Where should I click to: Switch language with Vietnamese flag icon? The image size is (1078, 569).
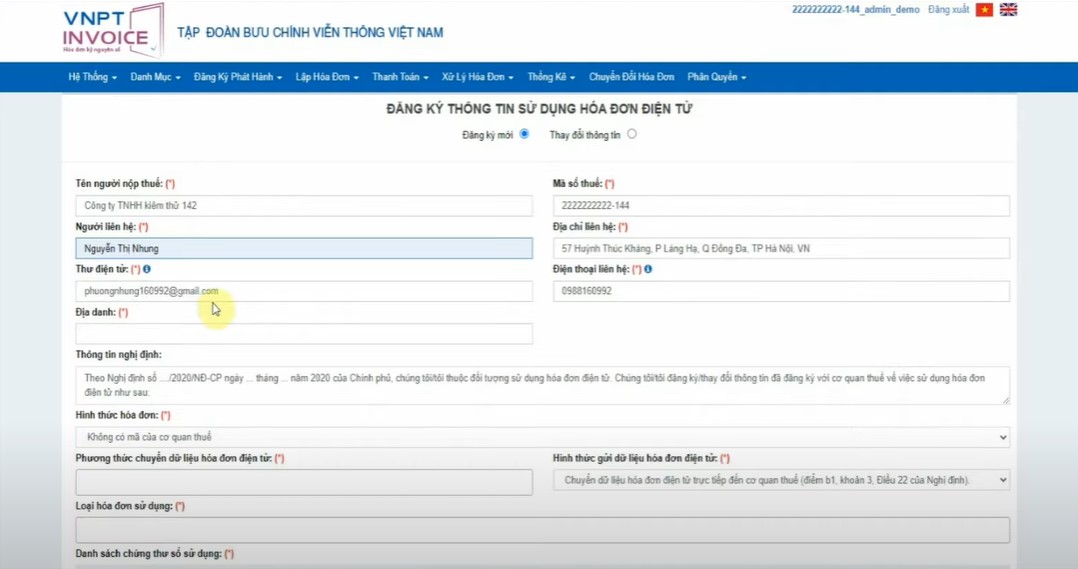click(x=984, y=10)
